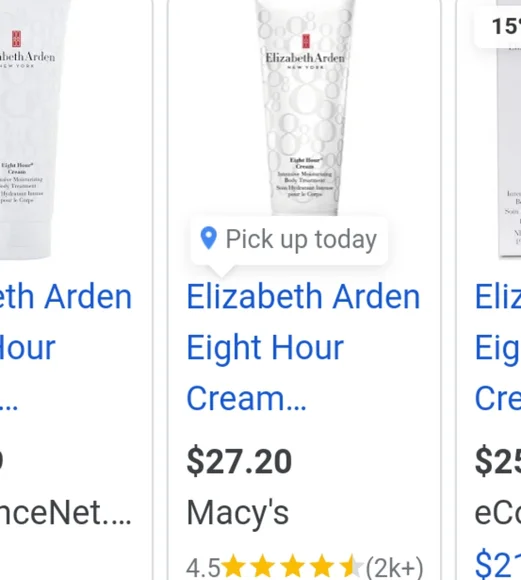The height and width of the screenshot is (580, 521).
Task: Open the (2k+) reviews count
Action: coord(394,567)
